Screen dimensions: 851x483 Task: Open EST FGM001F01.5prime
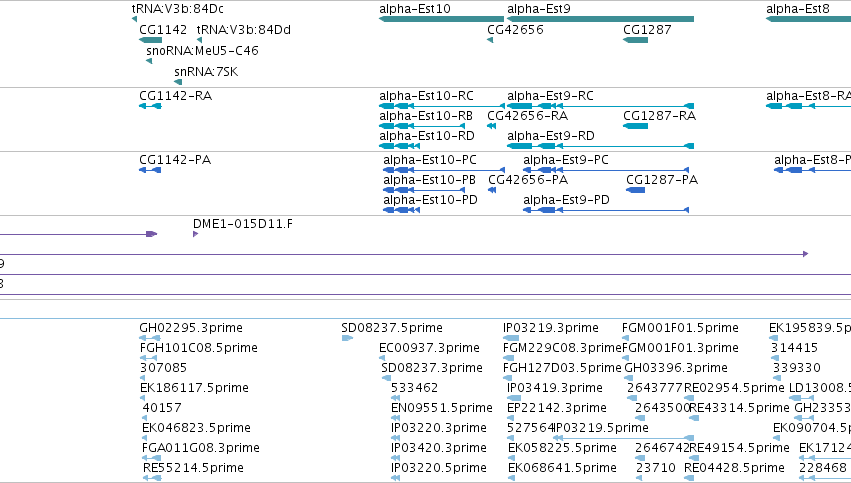tap(680, 328)
